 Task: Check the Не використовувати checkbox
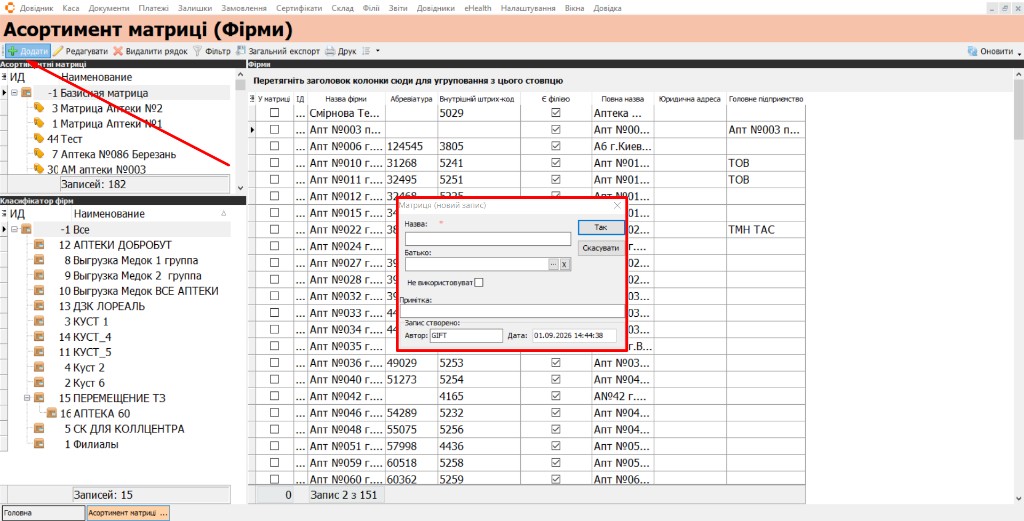click(479, 283)
